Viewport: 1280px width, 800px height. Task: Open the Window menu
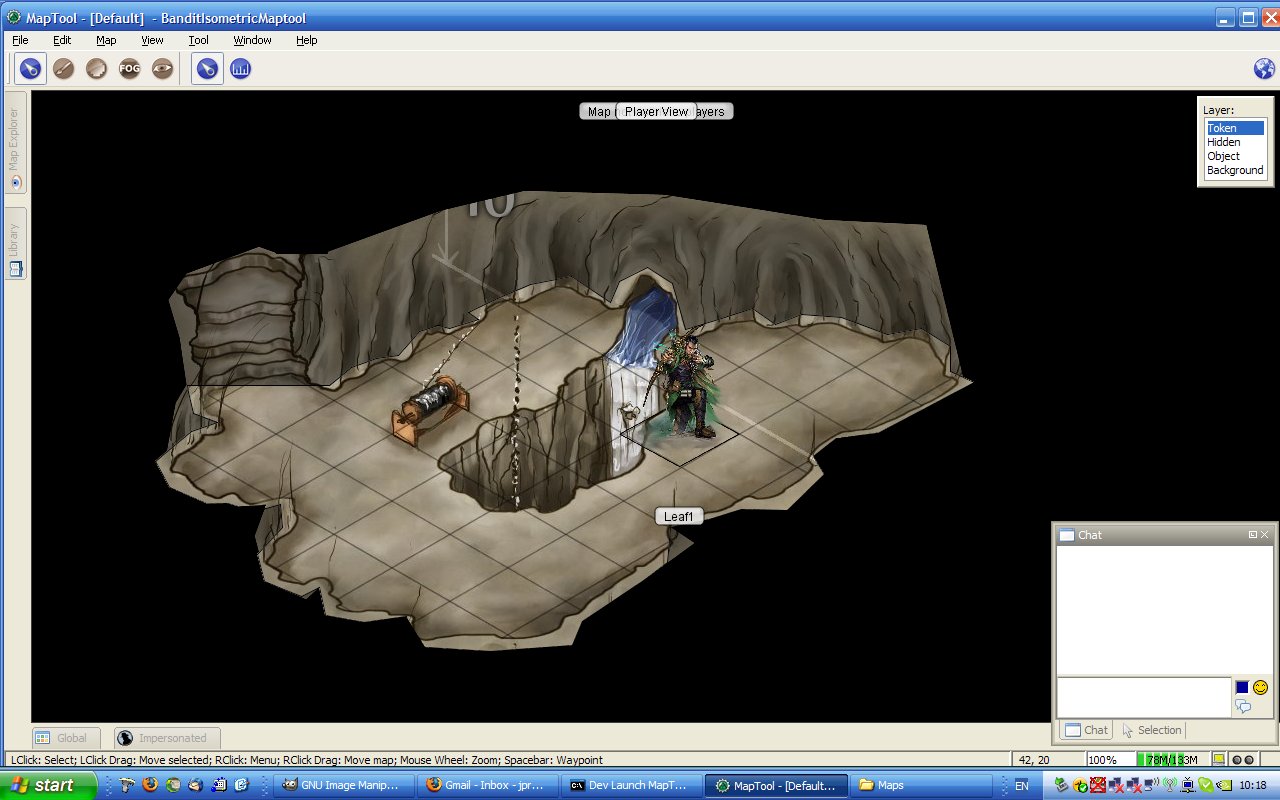(x=252, y=40)
